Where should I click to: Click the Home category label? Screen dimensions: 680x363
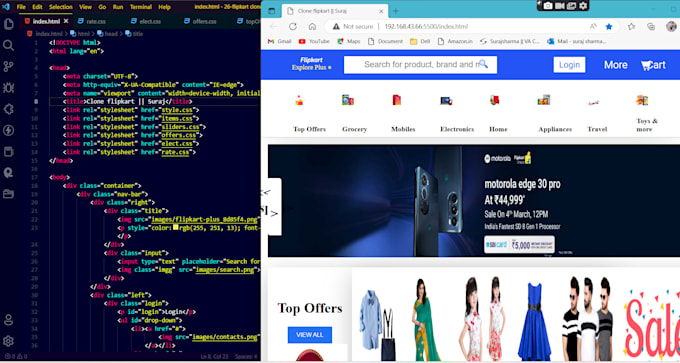498,129
